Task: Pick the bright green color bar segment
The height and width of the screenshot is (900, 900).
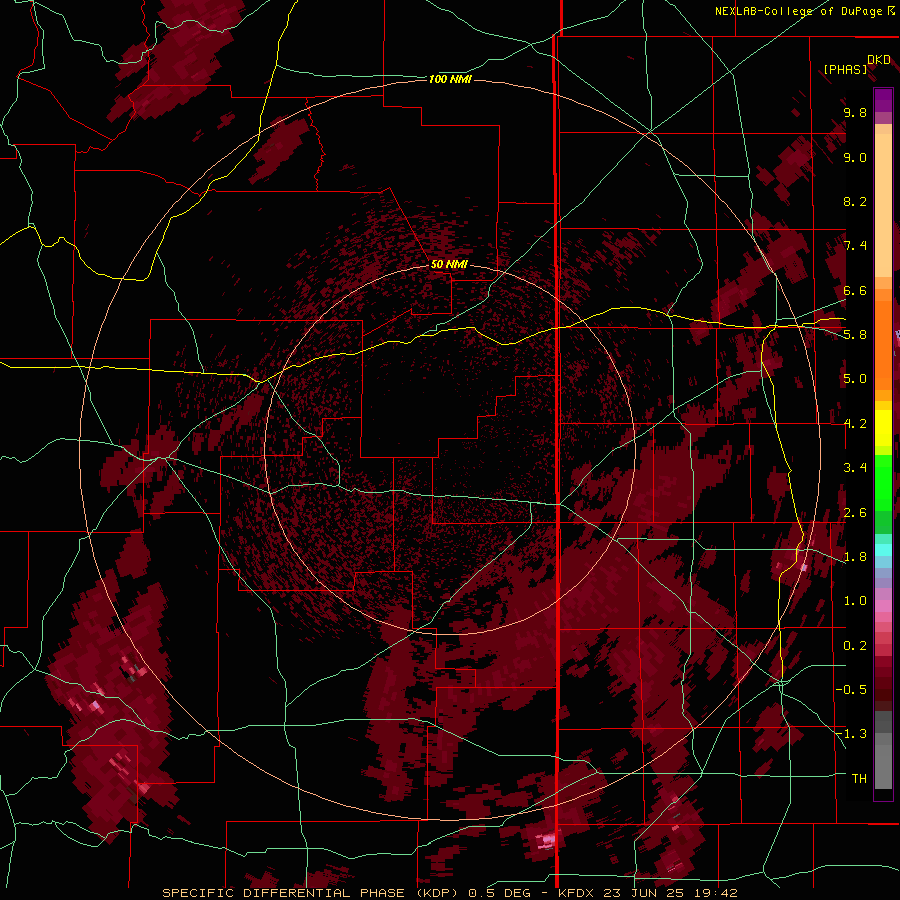Action: coord(883,482)
